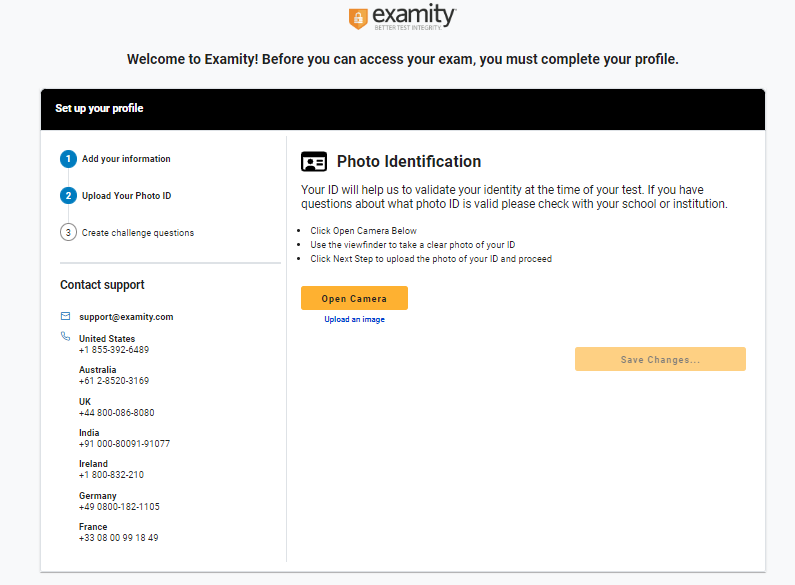Click the support@examity.com email address

tap(126, 317)
